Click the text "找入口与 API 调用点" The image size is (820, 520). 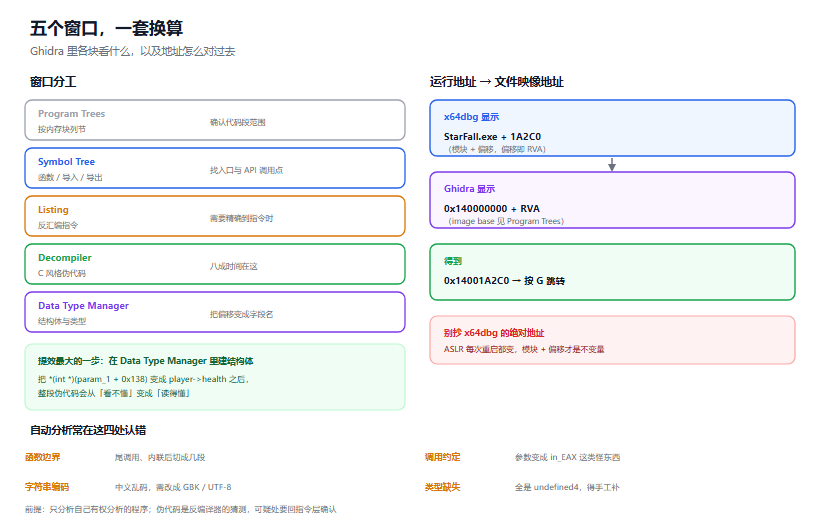pyautogui.click(x=246, y=171)
